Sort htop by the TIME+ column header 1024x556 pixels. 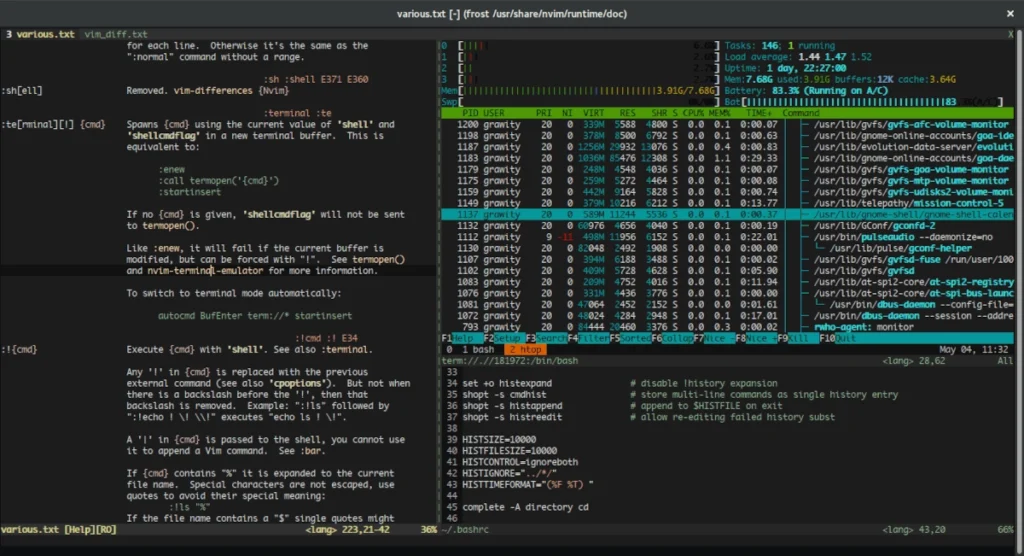pos(759,113)
